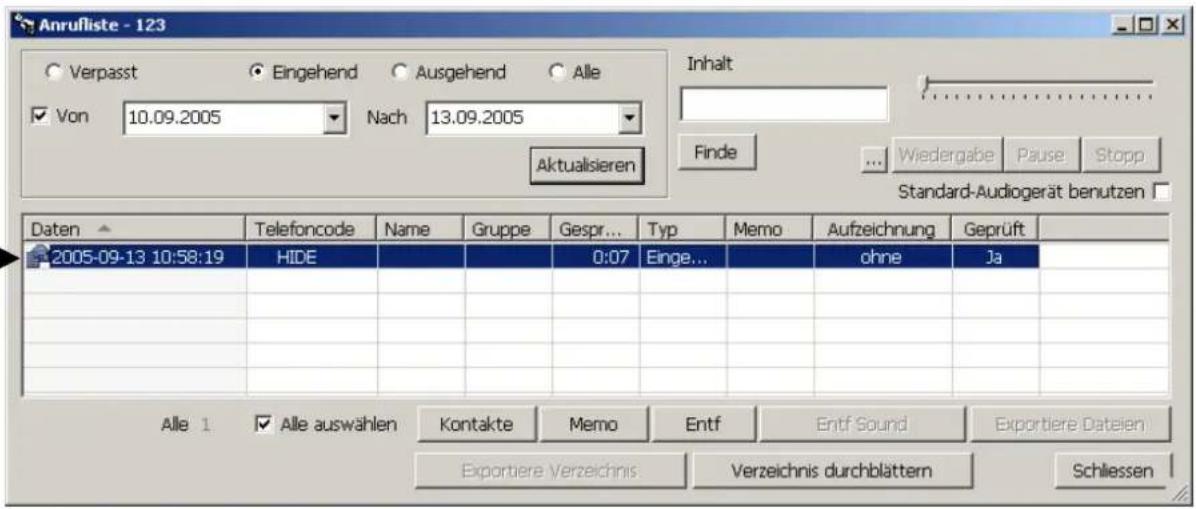Click the browse "..." button
The image size is (1196, 509).
tap(874, 158)
